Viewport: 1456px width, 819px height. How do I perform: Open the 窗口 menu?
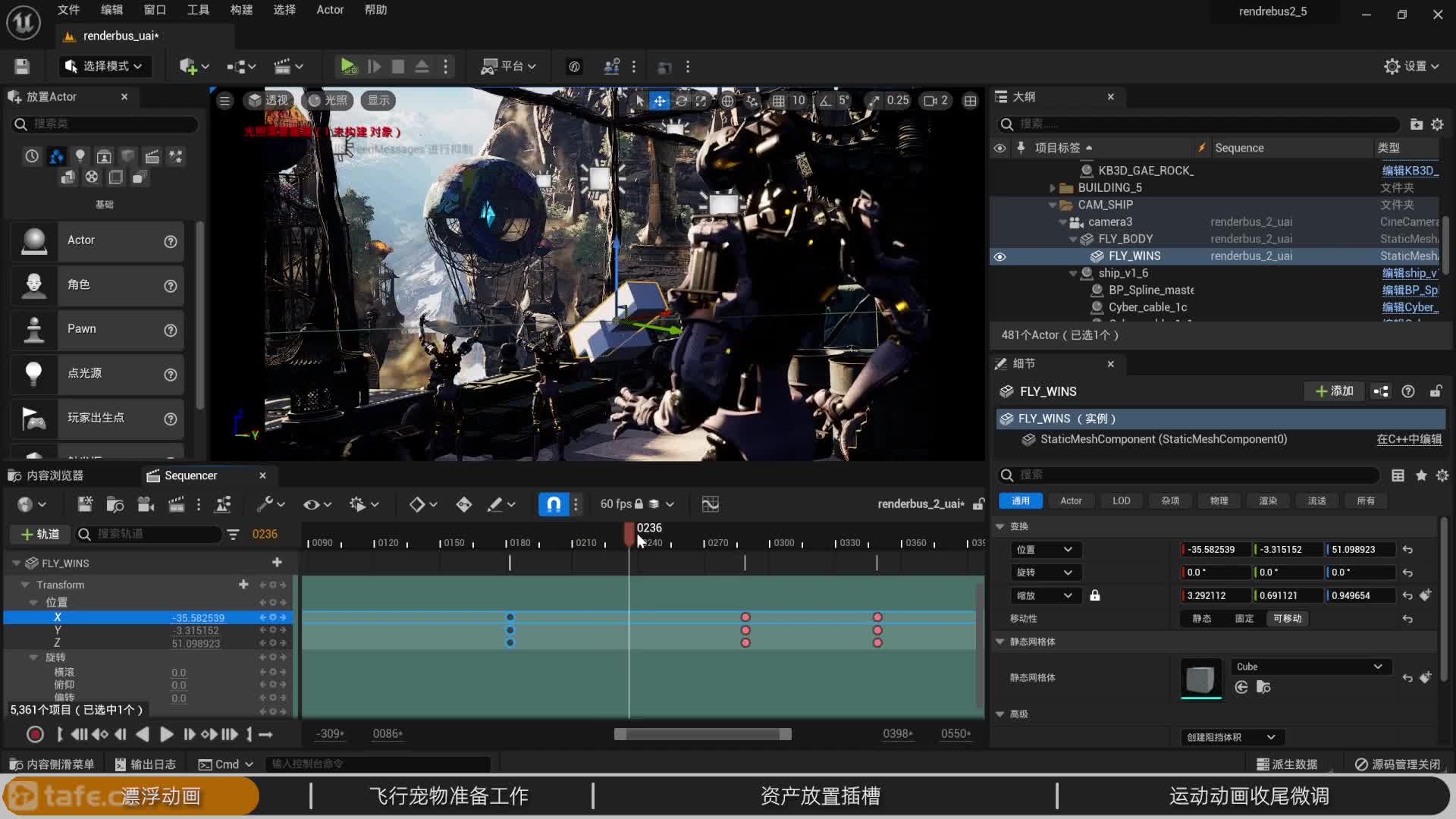tap(155, 10)
